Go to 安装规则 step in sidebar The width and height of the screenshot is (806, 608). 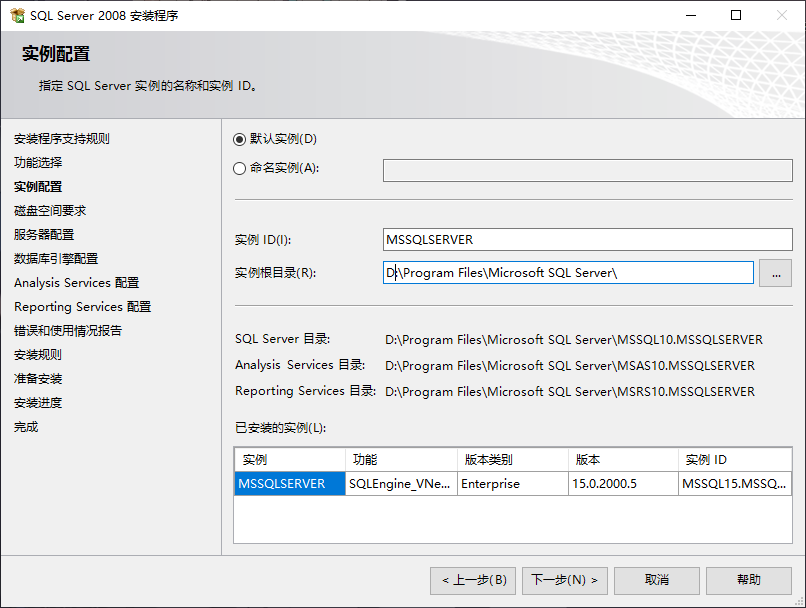pyautogui.click(x=38, y=355)
